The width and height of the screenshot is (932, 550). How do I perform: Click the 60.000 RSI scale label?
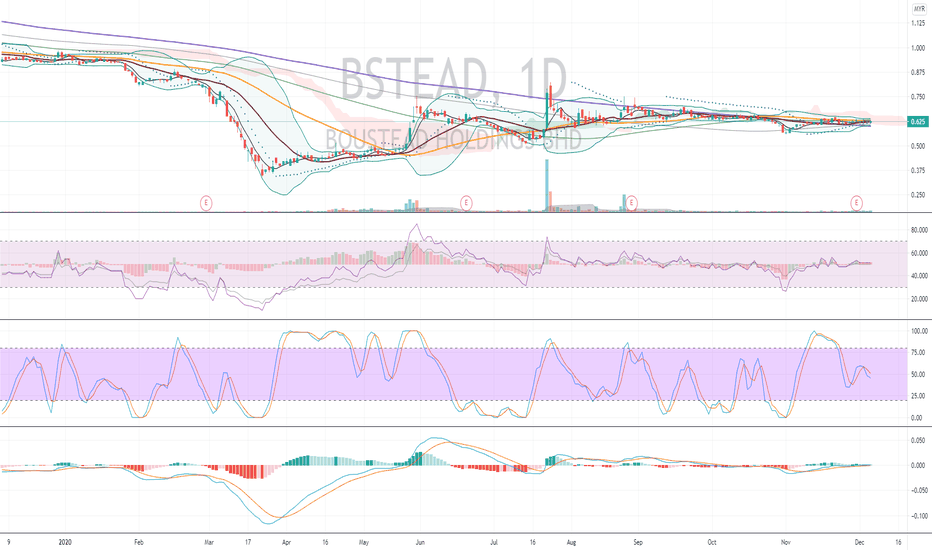coord(919,253)
